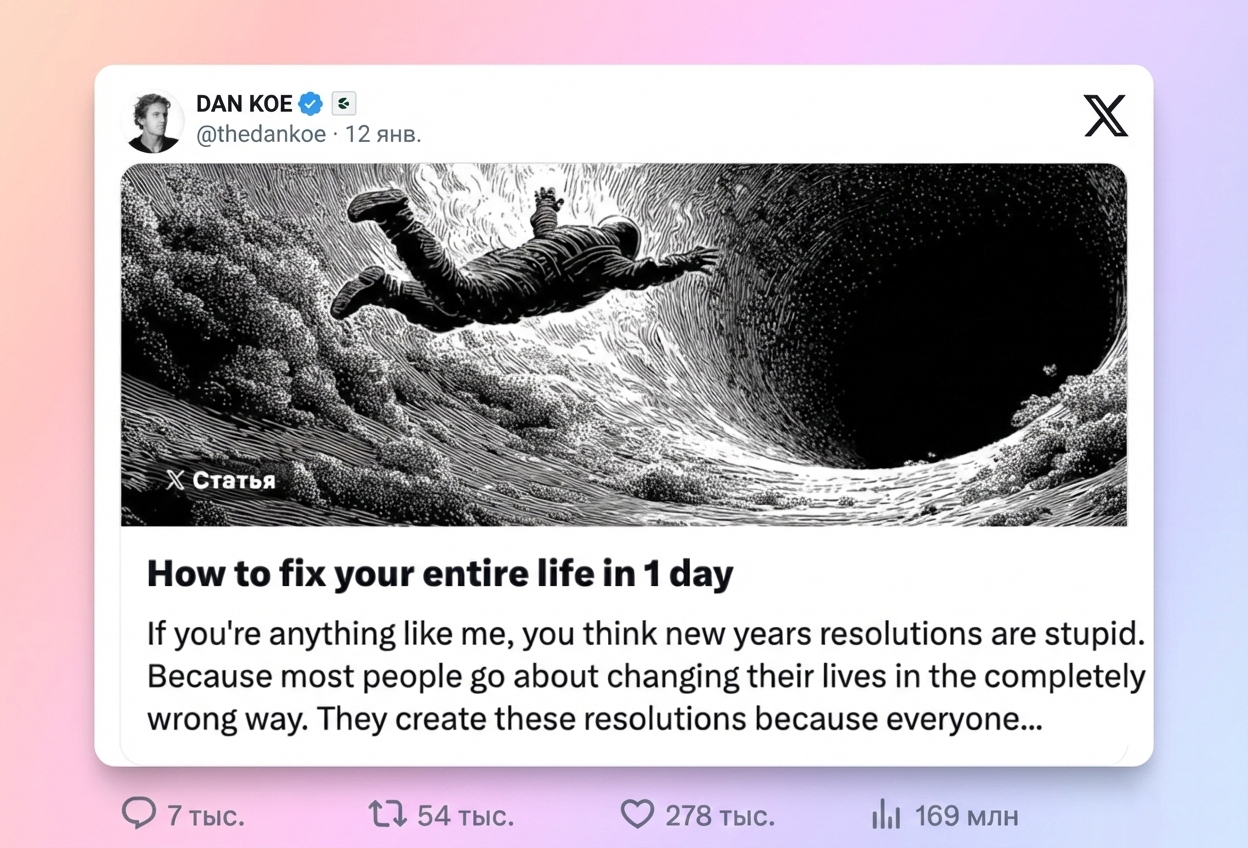
Task: Click the "Статья" label on the image
Action: tap(234, 480)
